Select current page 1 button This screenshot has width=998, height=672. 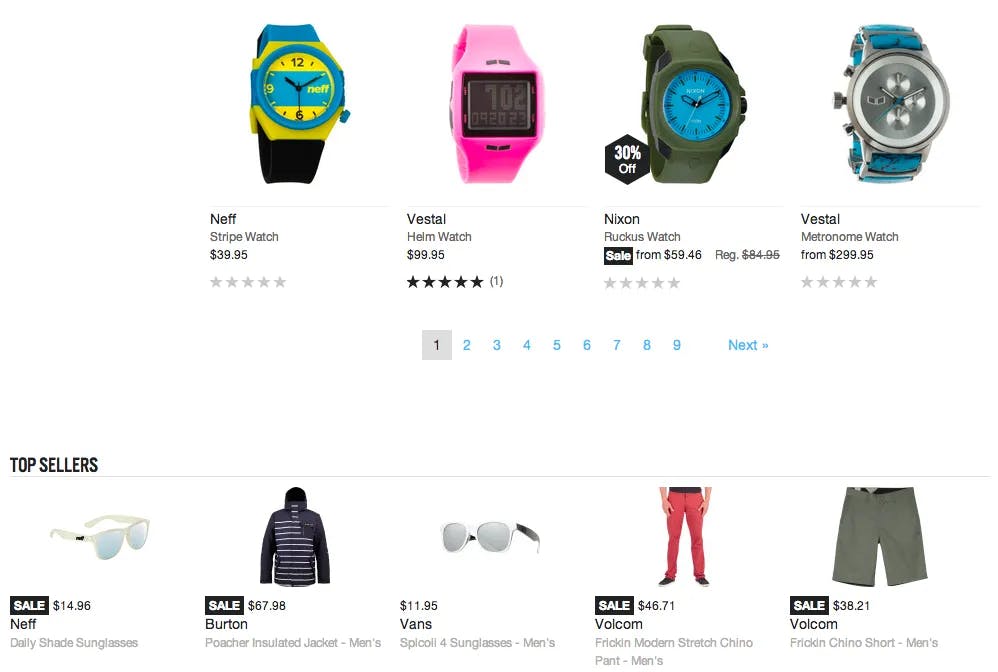[x=437, y=345]
